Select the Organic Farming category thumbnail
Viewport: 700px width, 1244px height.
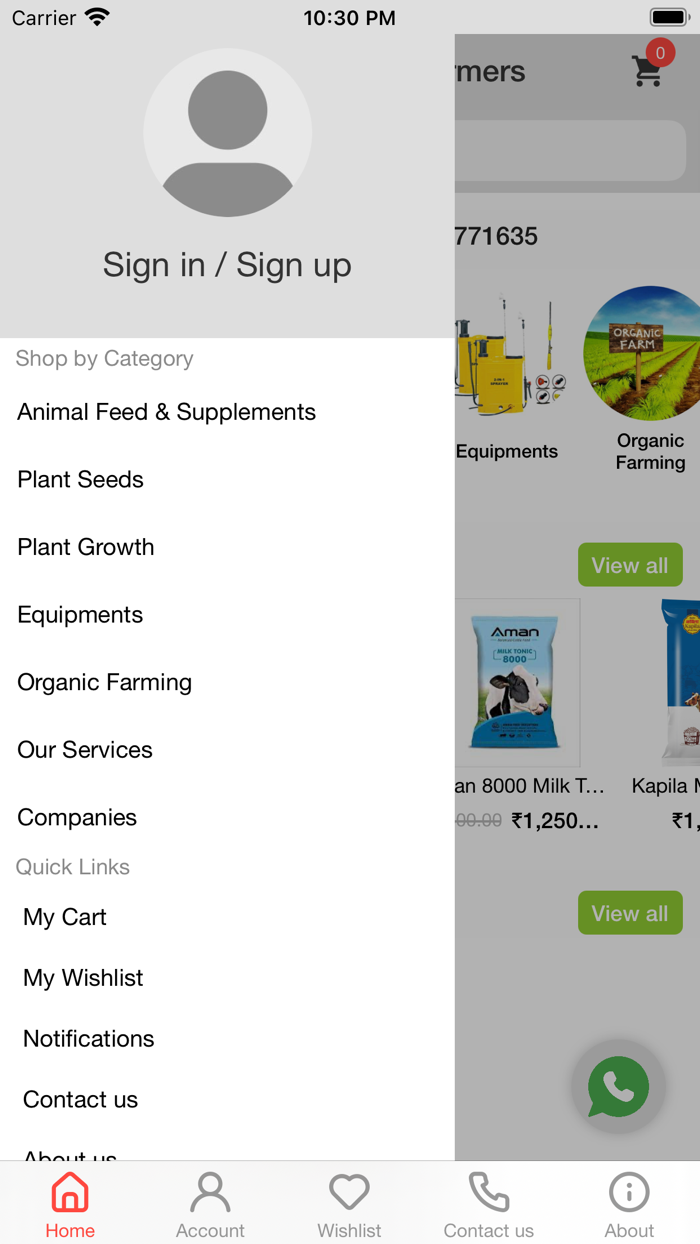pyautogui.click(x=643, y=352)
